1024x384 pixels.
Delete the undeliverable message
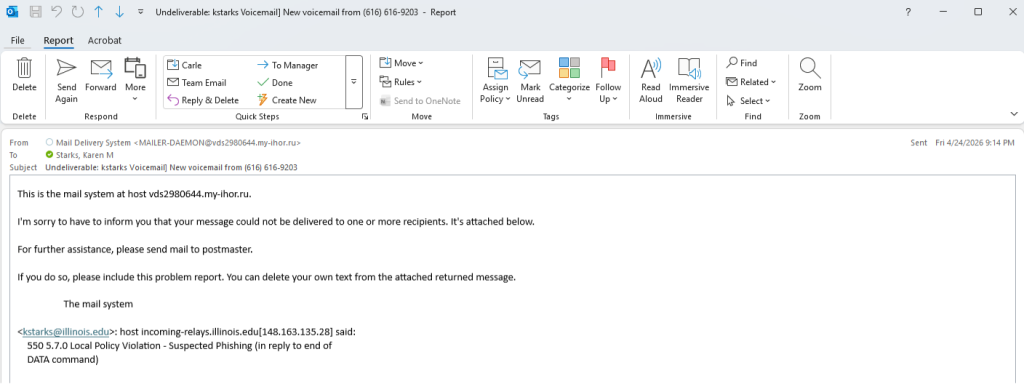[x=24, y=75]
